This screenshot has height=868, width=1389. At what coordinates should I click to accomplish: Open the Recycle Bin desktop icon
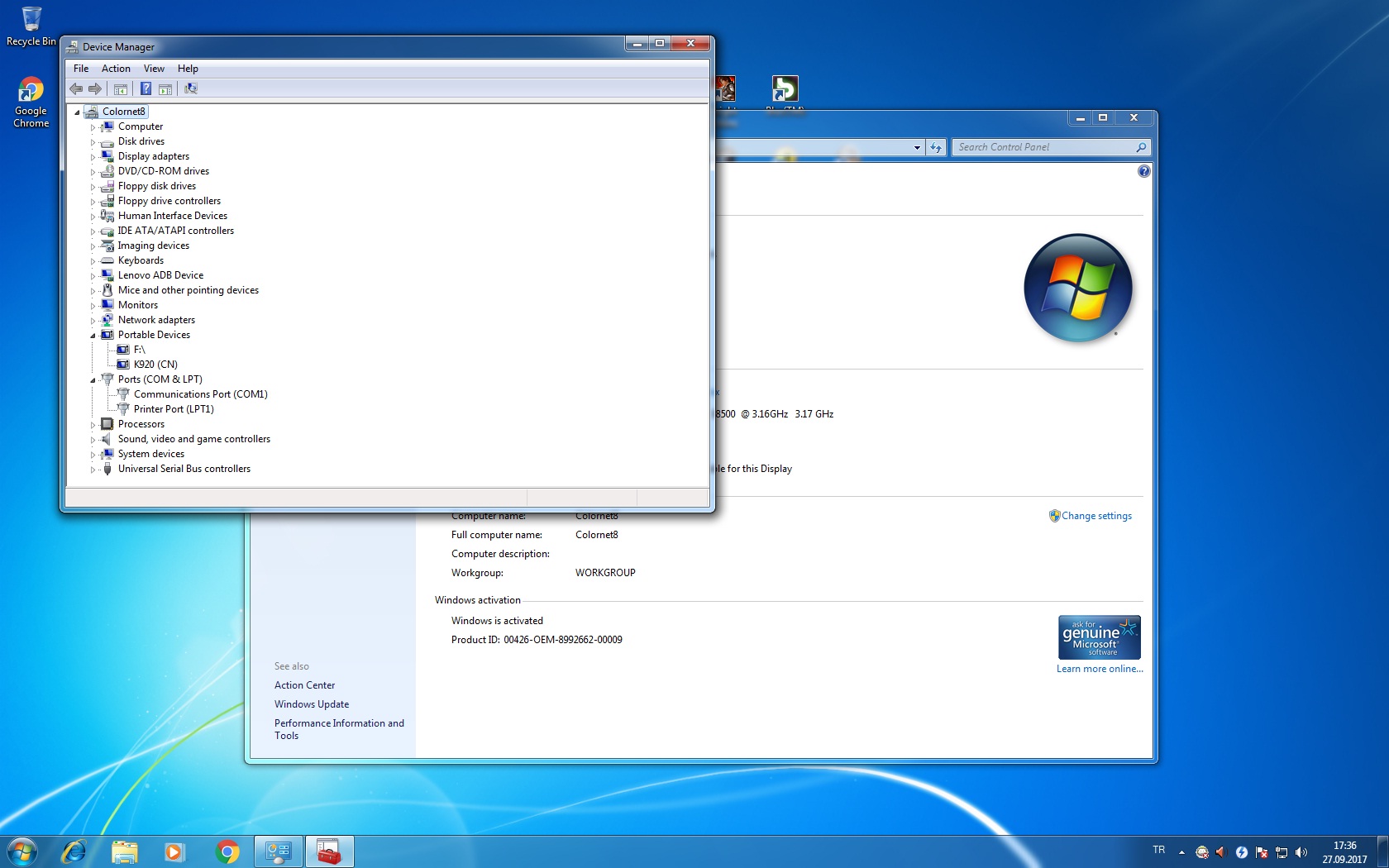(x=31, y=26)
